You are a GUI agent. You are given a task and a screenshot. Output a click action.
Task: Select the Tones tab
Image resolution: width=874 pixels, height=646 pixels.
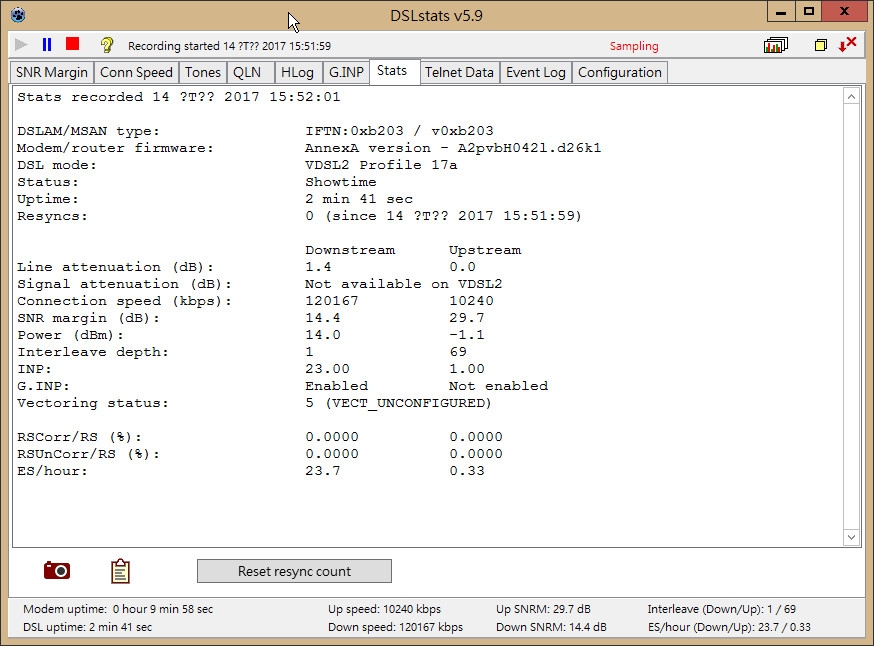pos(203,72)
